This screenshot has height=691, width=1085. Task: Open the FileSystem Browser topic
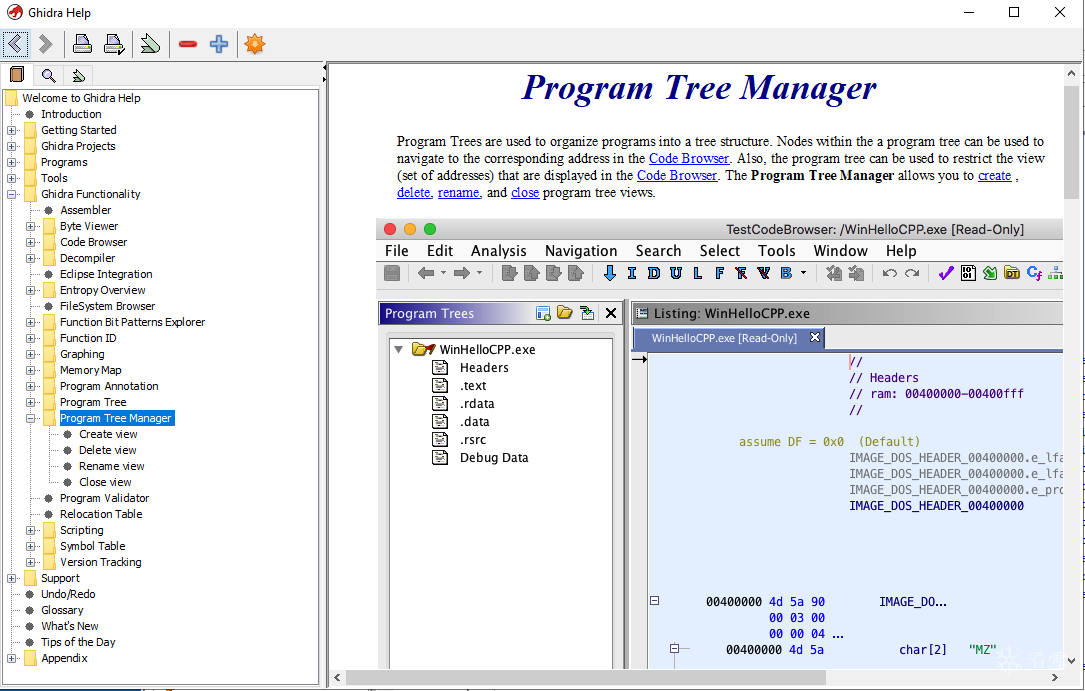point(107,306)
